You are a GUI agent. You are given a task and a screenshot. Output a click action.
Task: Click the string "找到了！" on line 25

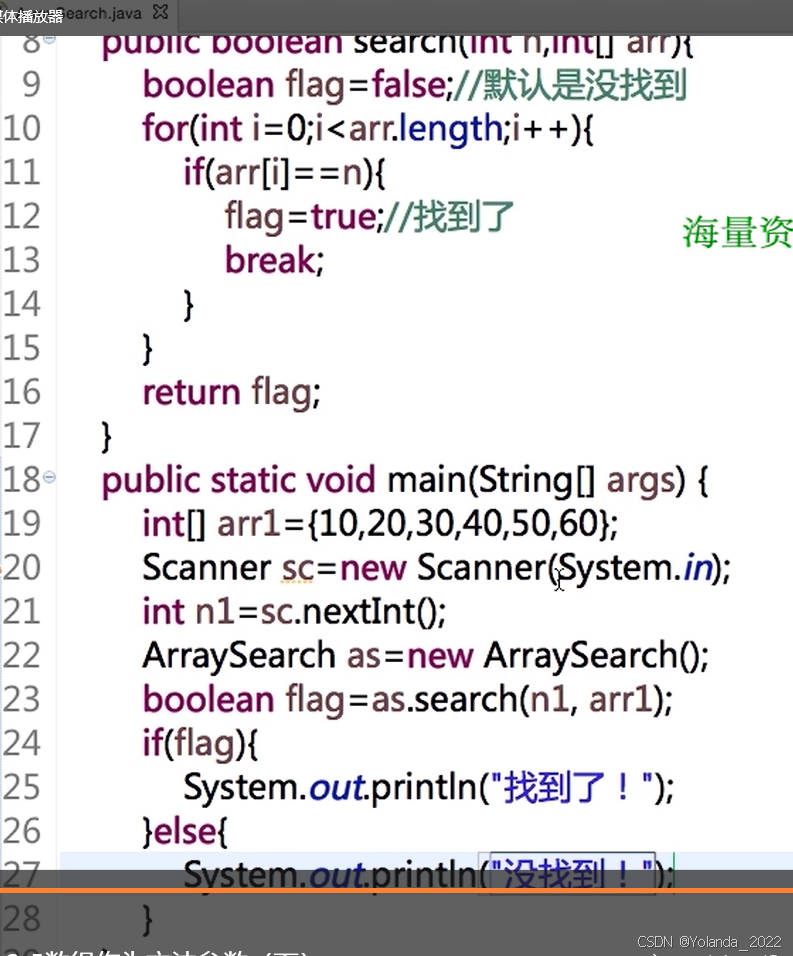pos(572,787)
